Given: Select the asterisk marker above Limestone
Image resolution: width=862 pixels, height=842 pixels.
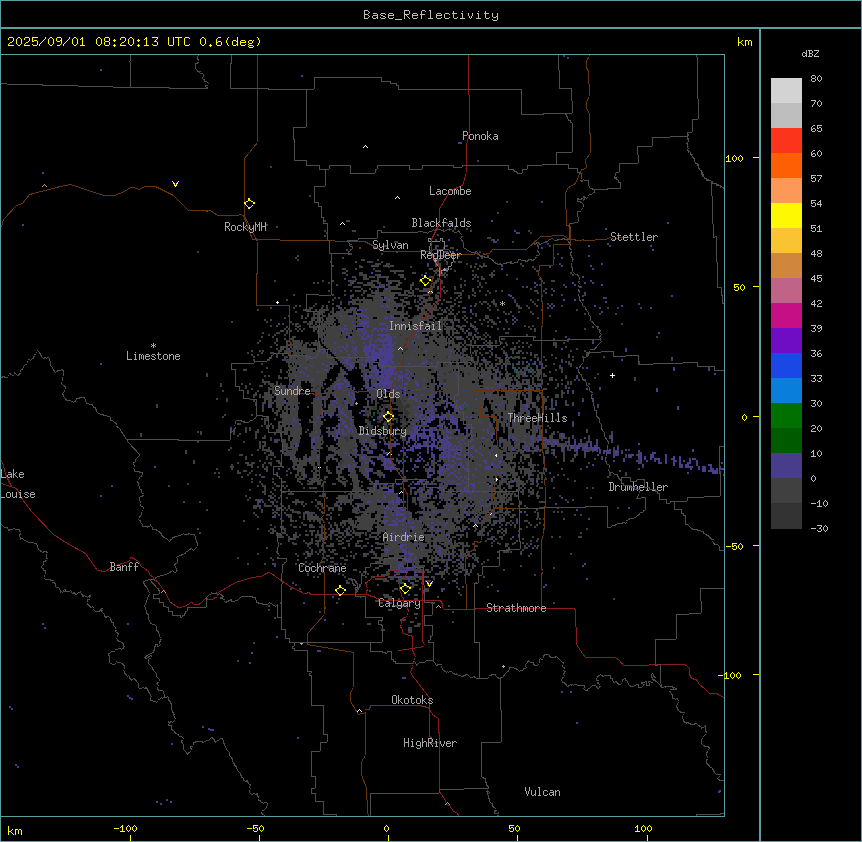Looking at the screenshot, I should point(153,346).
